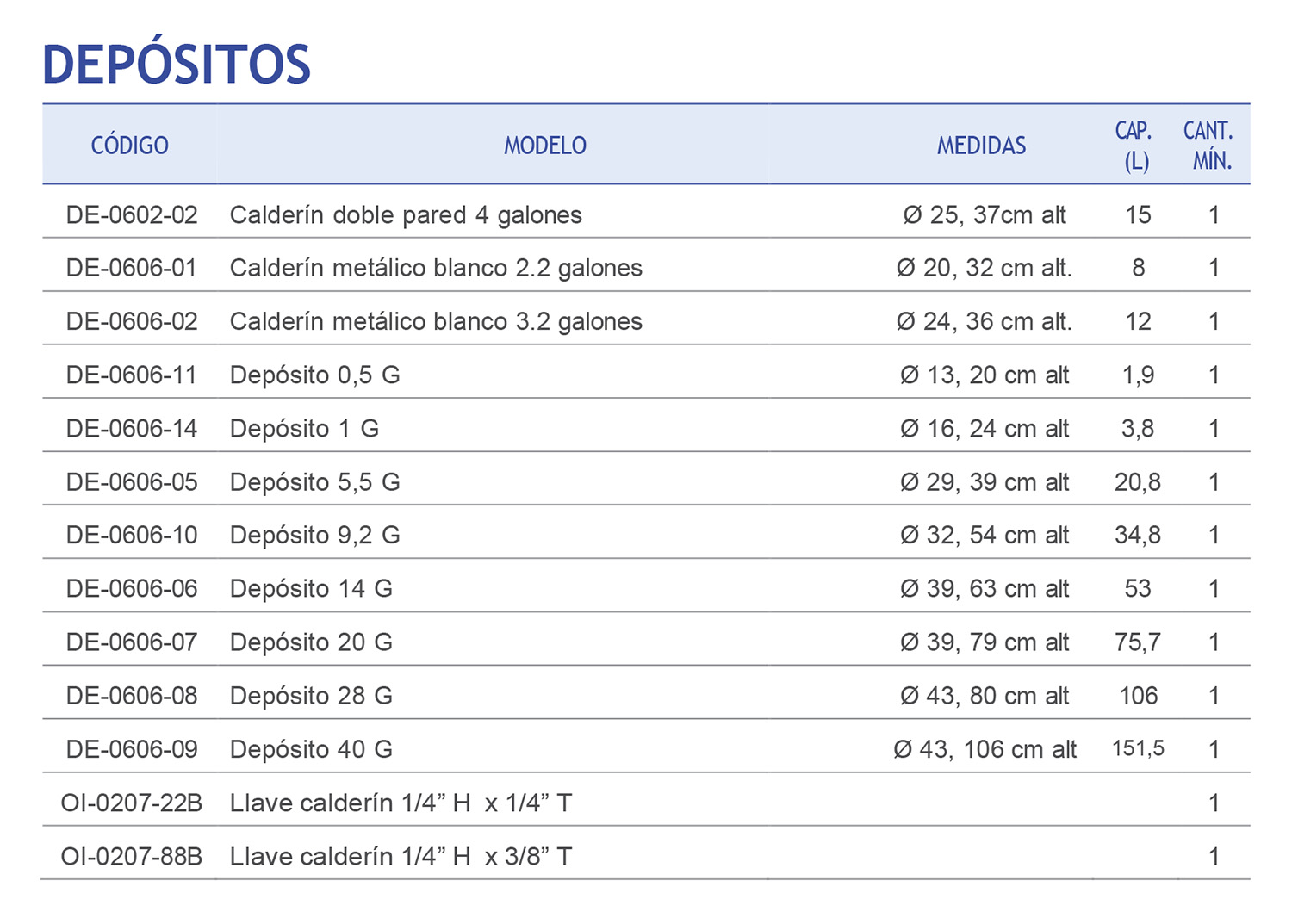This screenshot has height=924, width=1292.
Task: Select code DE-0602-02
Action: pos(130,214)
